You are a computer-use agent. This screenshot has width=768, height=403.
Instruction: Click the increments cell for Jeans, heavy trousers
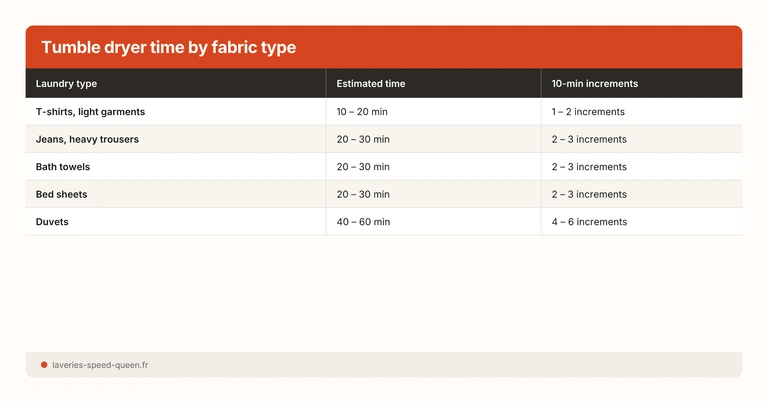click(x=589, y=139)
